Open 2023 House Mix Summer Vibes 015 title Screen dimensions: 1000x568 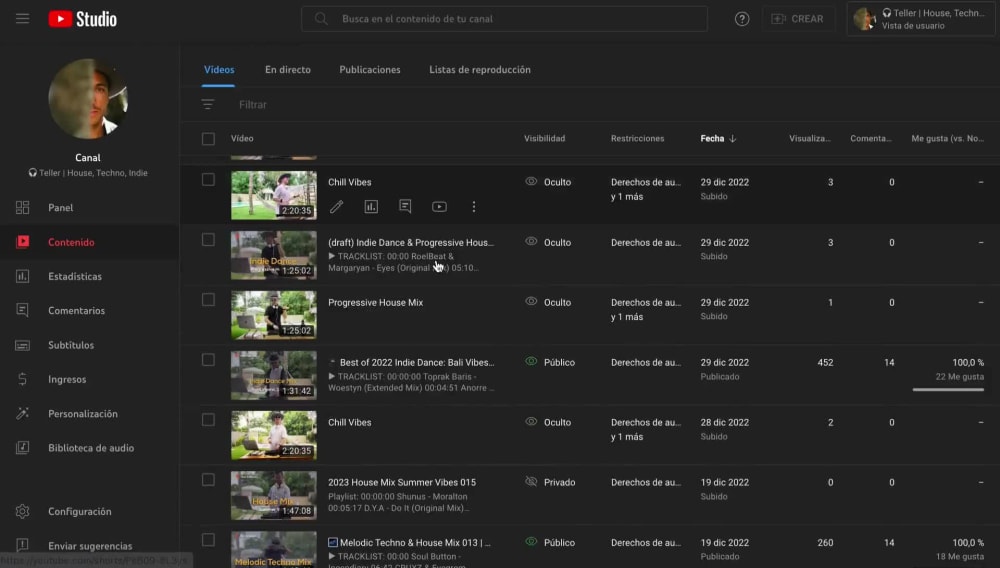(402, 483)
